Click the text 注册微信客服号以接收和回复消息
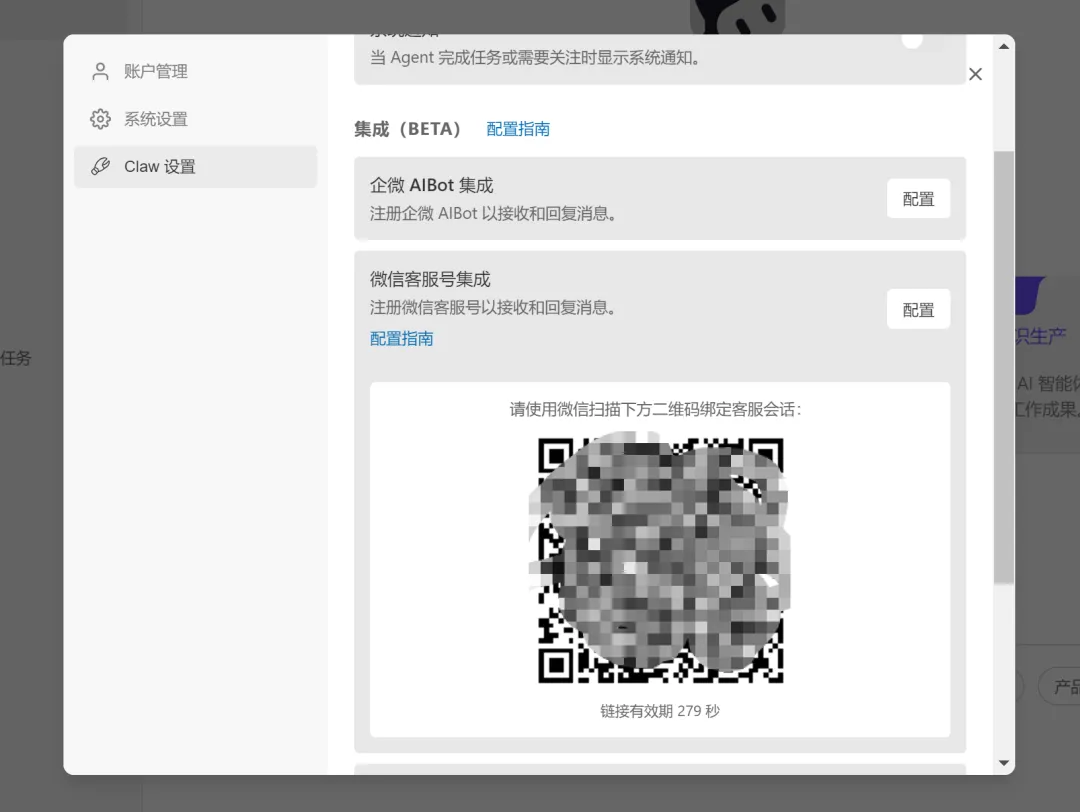 [x=492, y=308]
